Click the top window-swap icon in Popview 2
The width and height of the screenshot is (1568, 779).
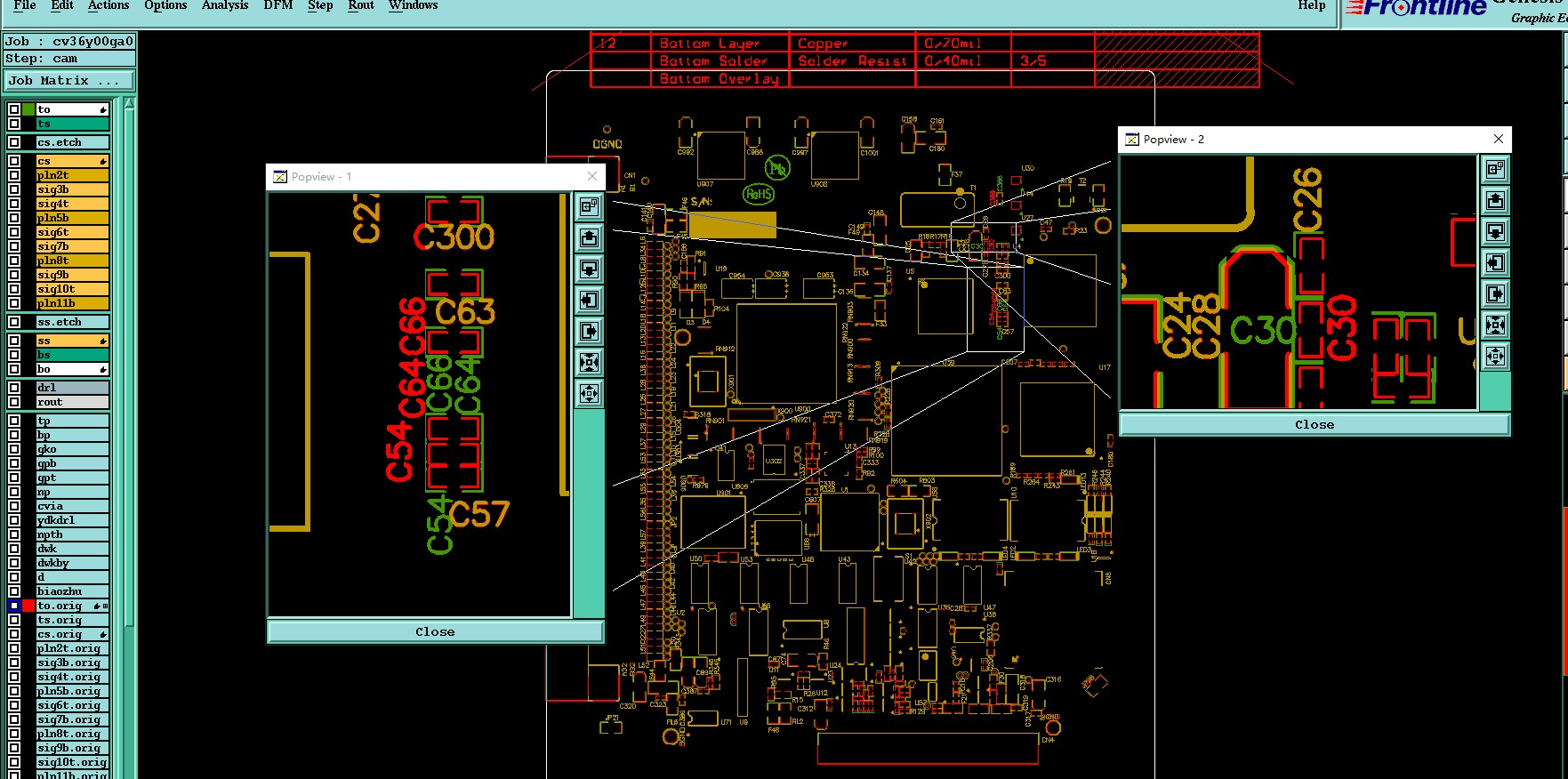[x=1495, y=169]
